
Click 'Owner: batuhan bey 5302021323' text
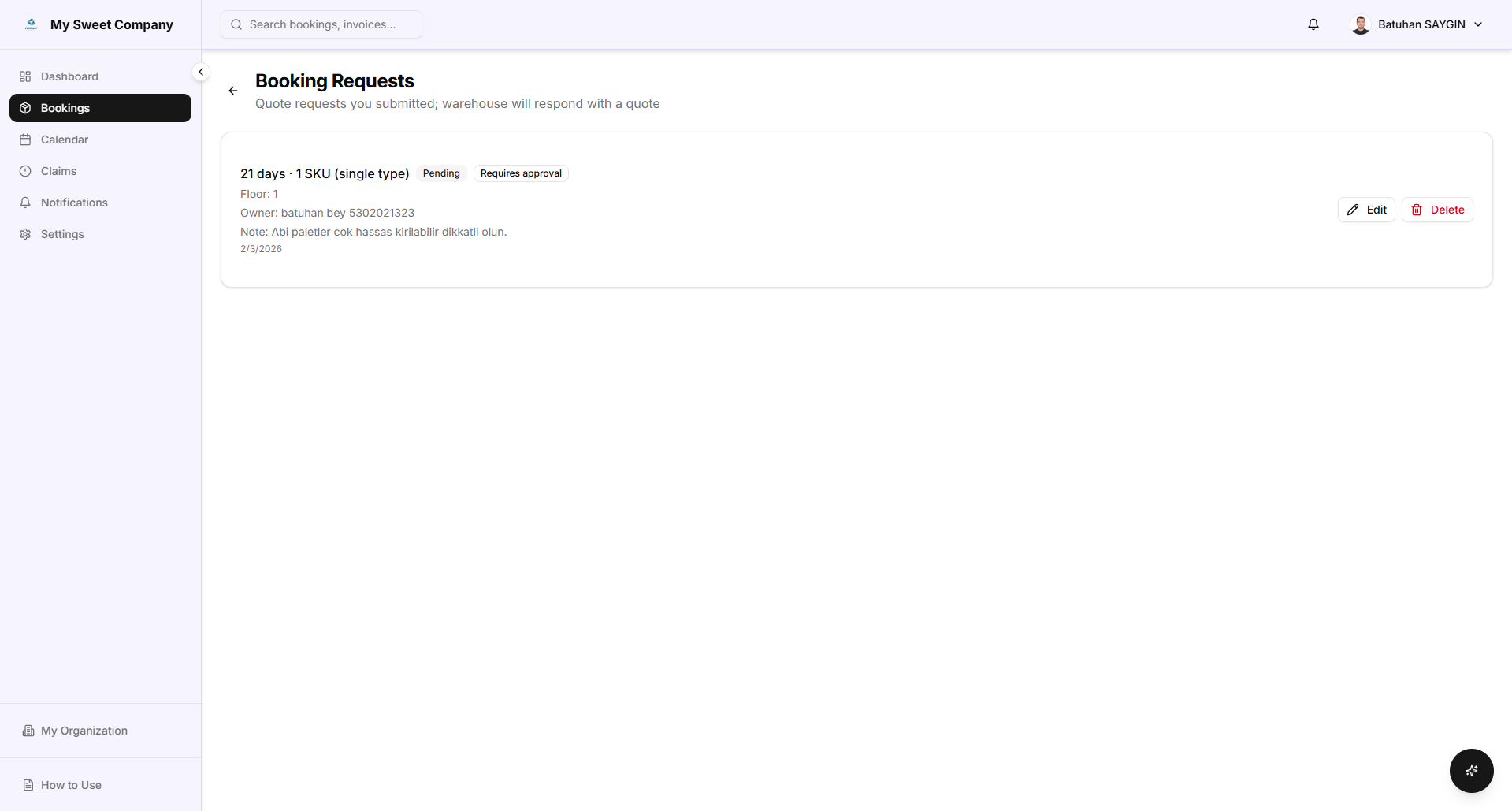[x=327, y=213]
